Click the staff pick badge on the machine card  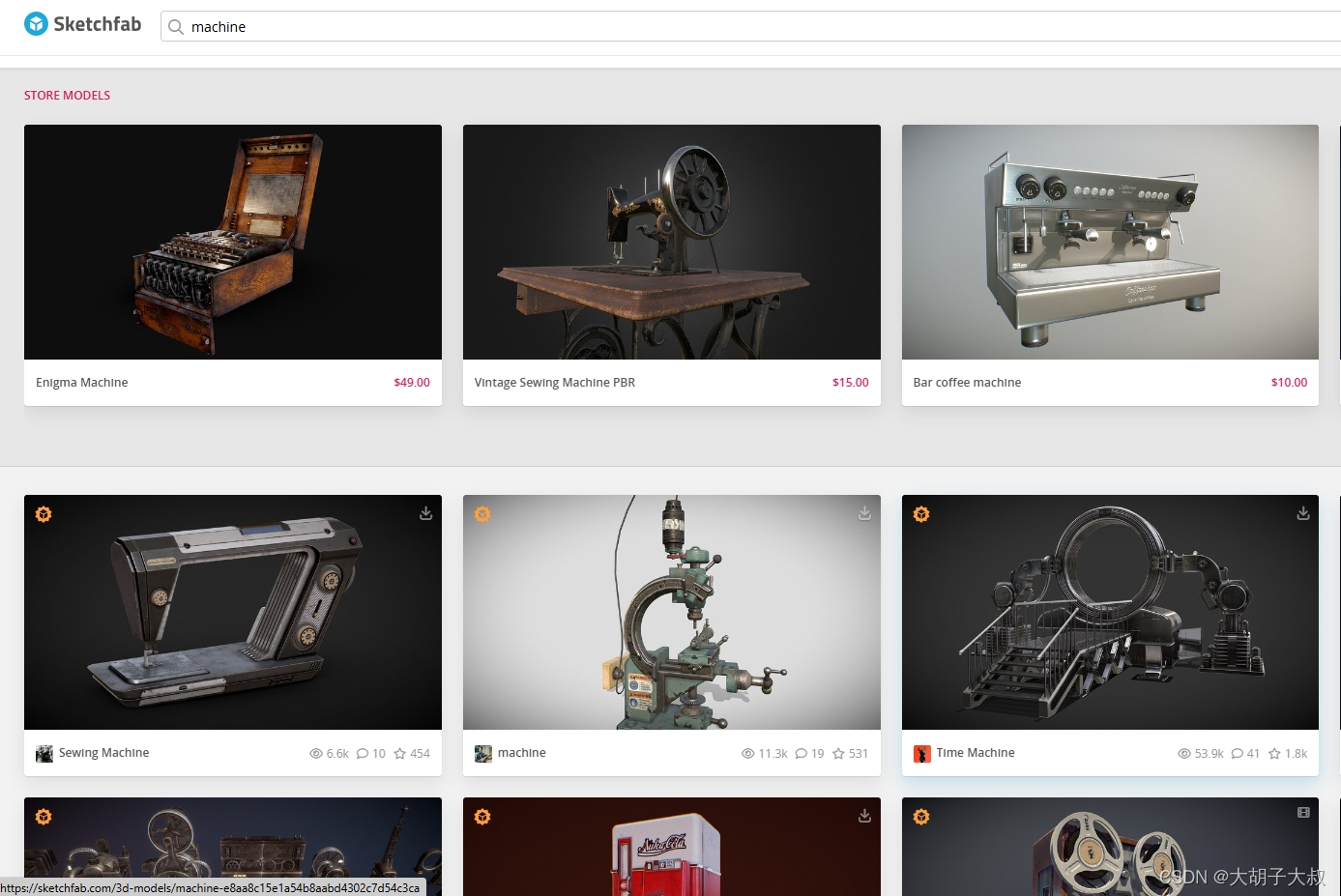click(482, 514)
